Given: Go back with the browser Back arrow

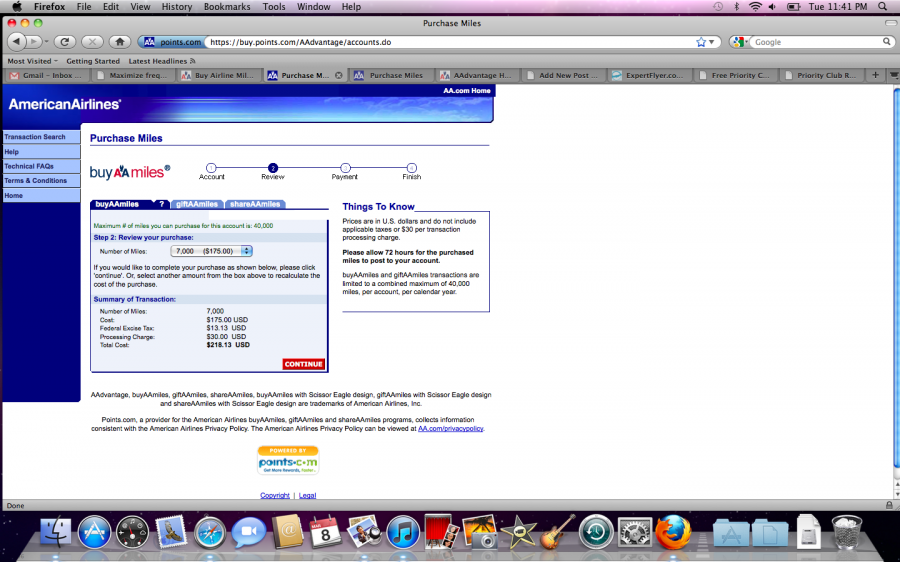Looking at the screenshot, I should 17,42.
